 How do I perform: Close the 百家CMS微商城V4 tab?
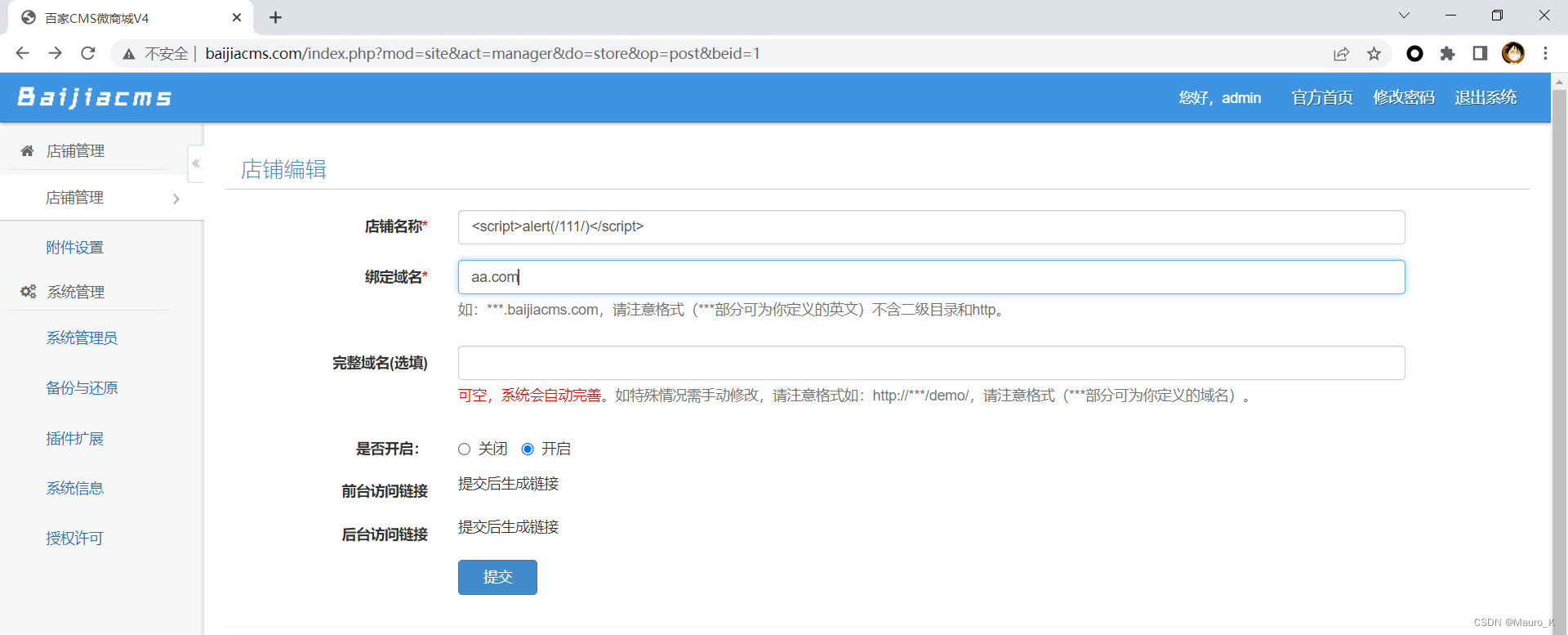(x=237, y=17)
